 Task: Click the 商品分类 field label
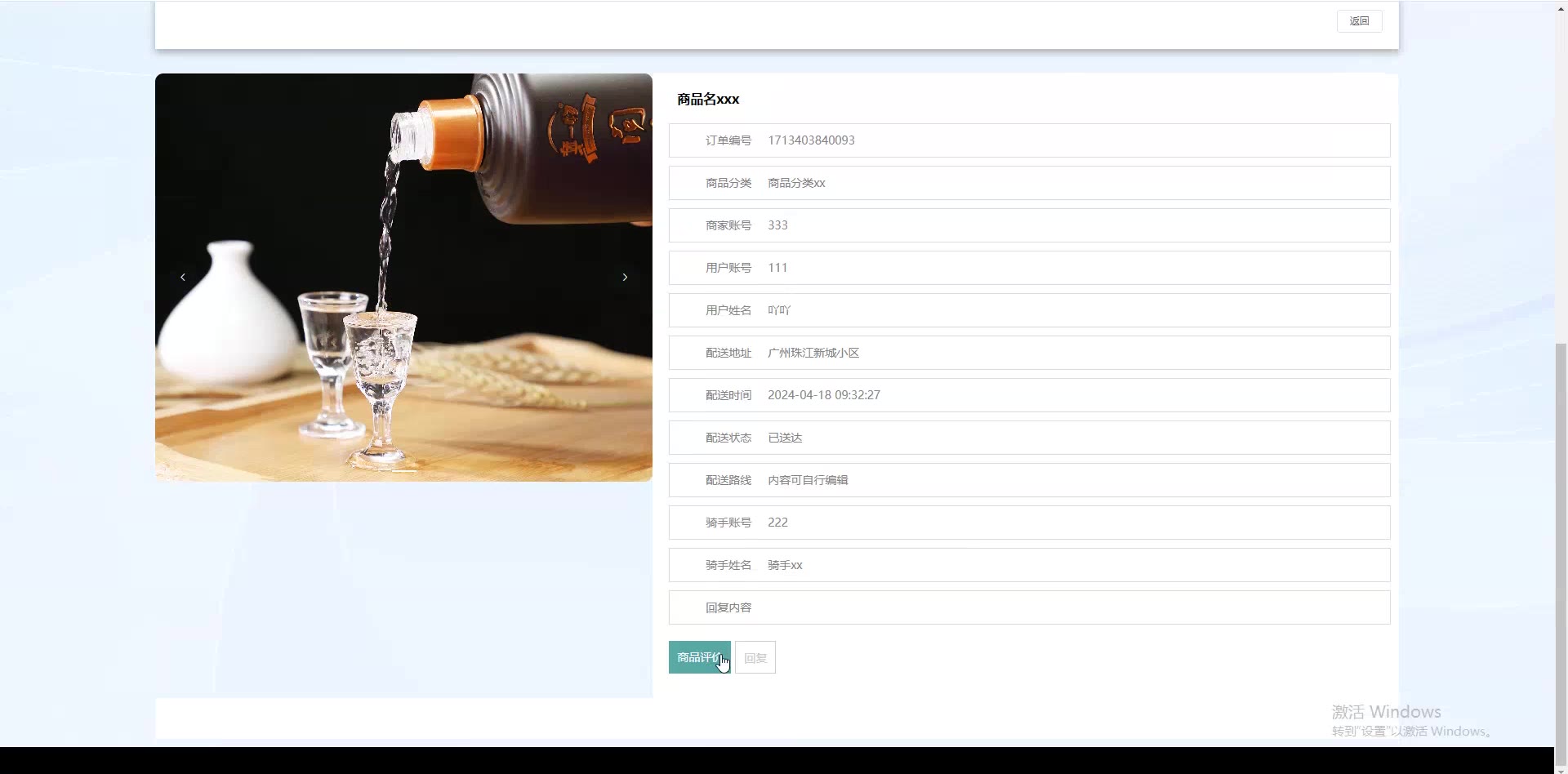[x=728, y=183]
